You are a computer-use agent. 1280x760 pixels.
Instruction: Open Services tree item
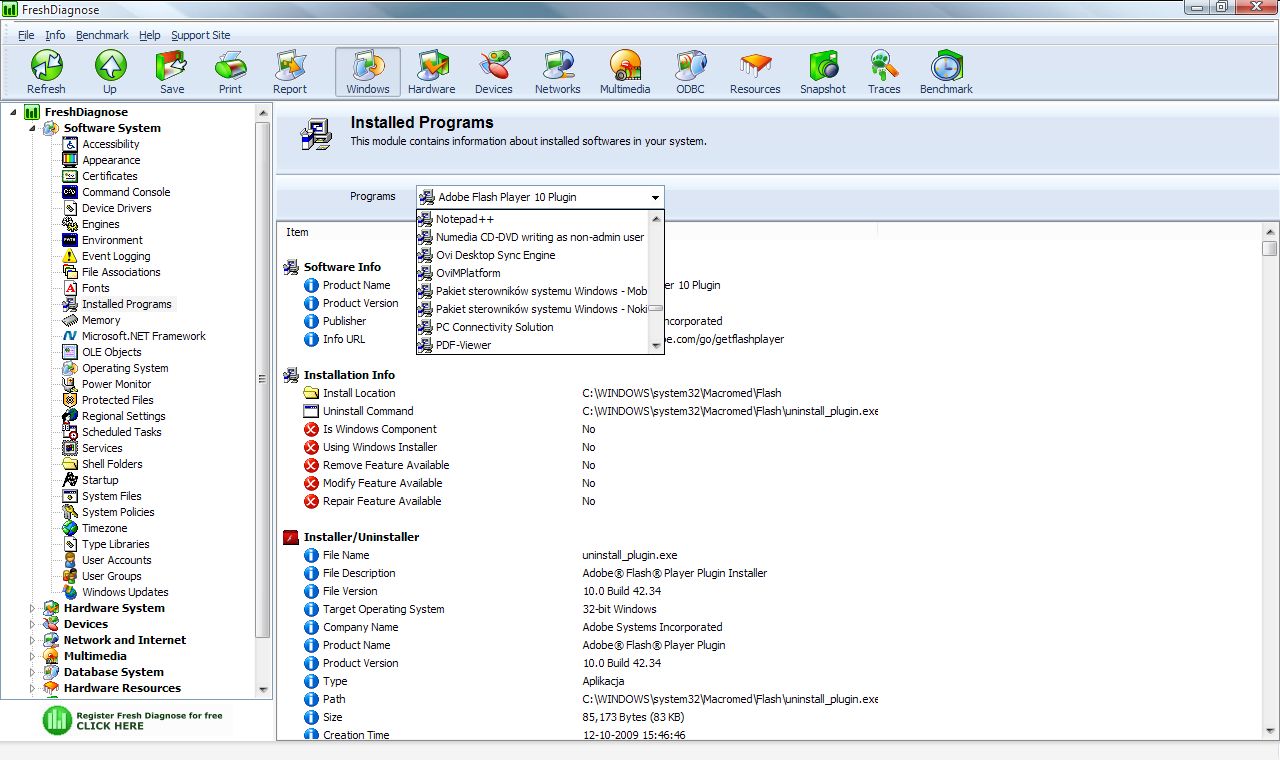point(102,448)
